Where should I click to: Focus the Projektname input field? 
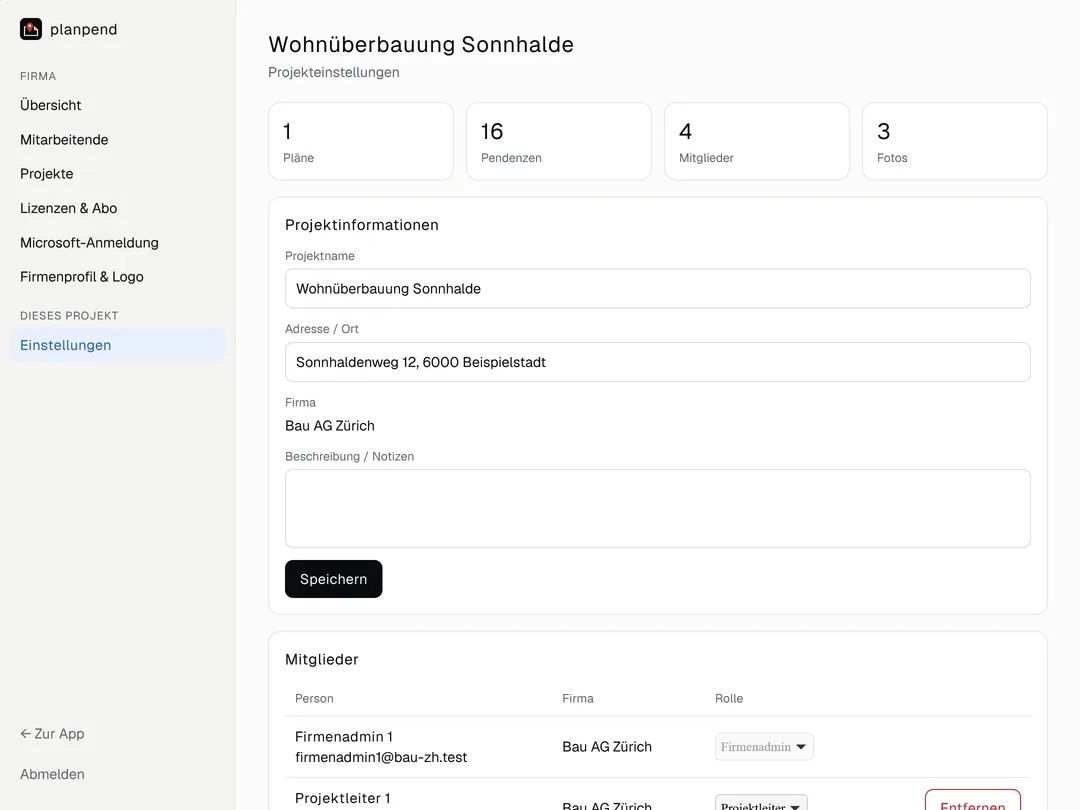658,289
